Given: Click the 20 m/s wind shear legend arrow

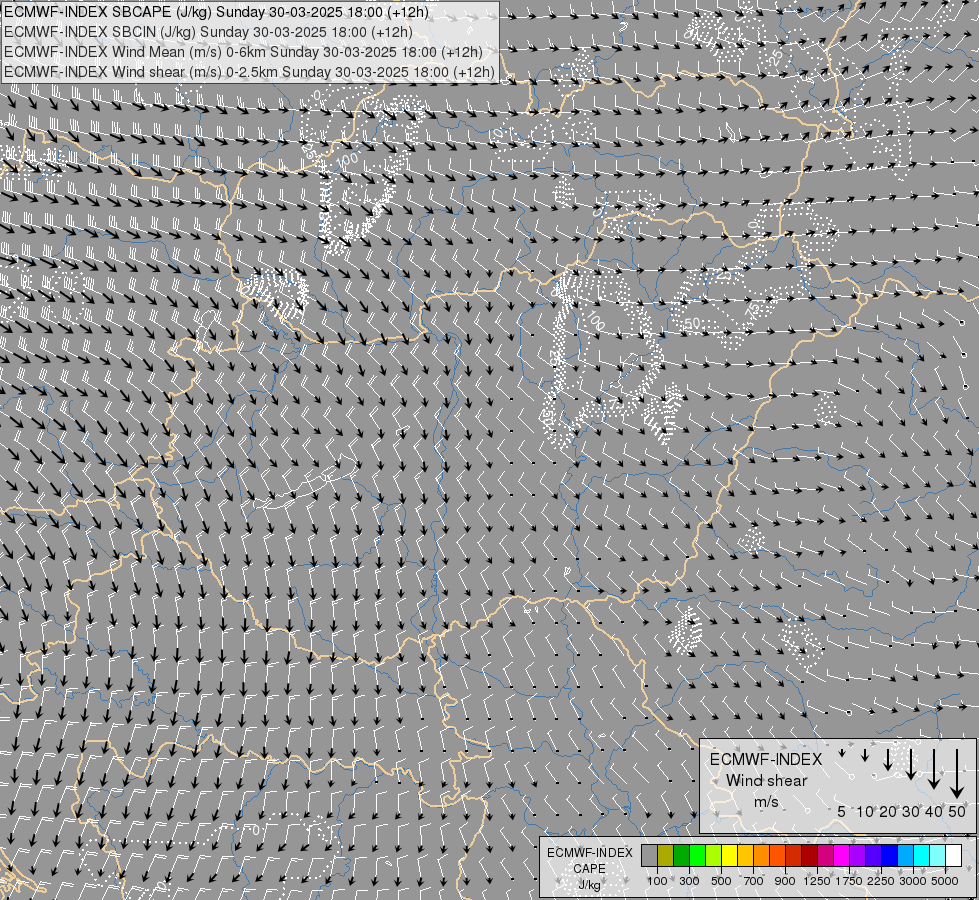Looking at the screenshot, I should [x=887, y=759].
